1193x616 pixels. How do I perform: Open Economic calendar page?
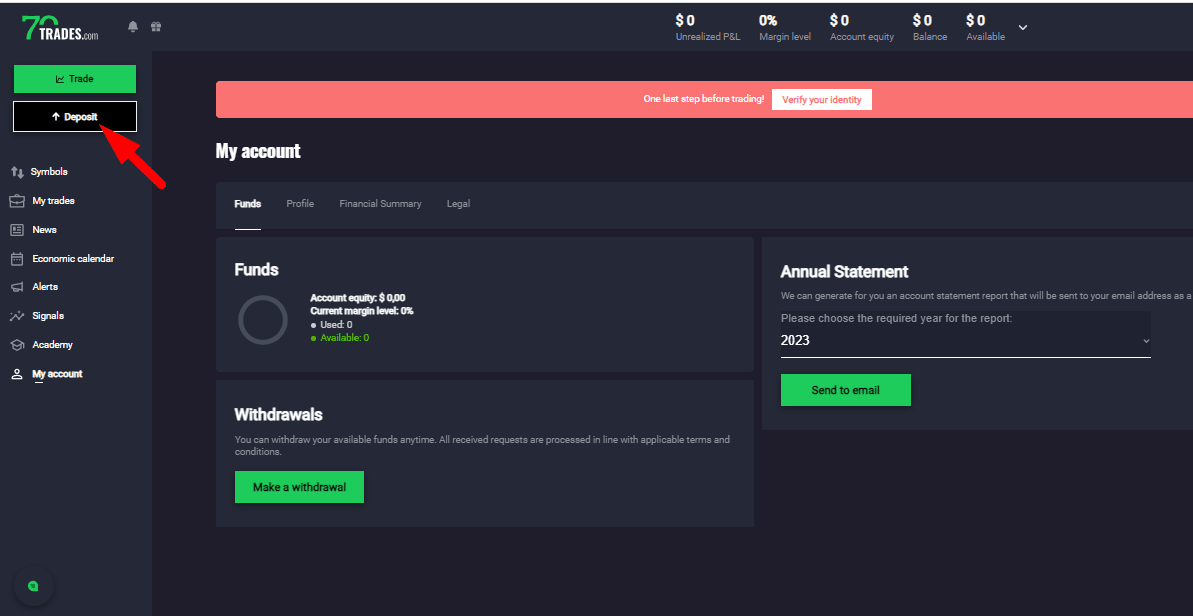pyautogui.click(x=73, y=259)
